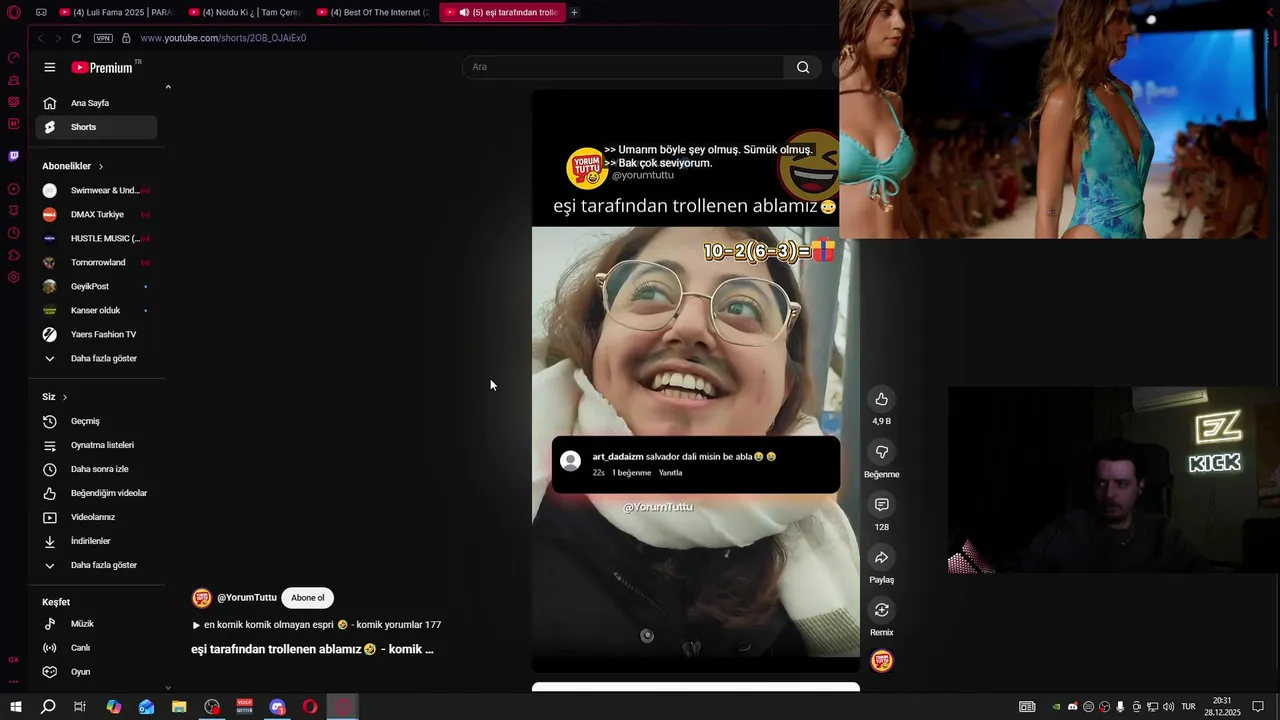Screen dimensions: 1280x720
Task: Open @YorumTuttu channel link
Action: pyautogui.click(x=246, y=598)
